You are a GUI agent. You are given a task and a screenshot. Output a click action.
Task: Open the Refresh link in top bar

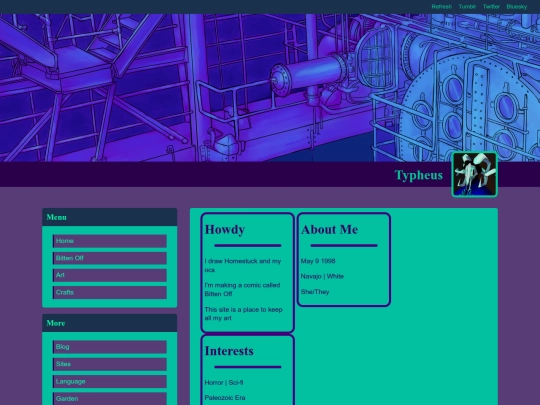pyautogui.click(x=441, y=7)
